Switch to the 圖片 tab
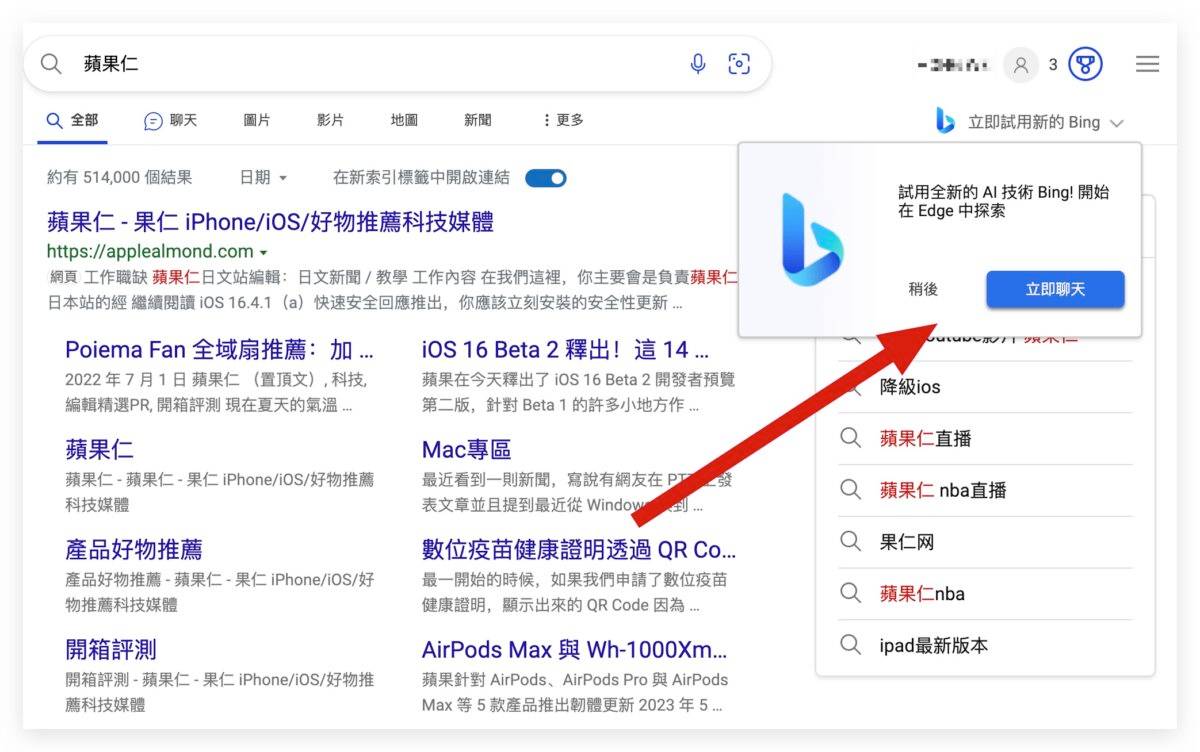Viewport: 1200px width, 752px height. coord(257,120)
